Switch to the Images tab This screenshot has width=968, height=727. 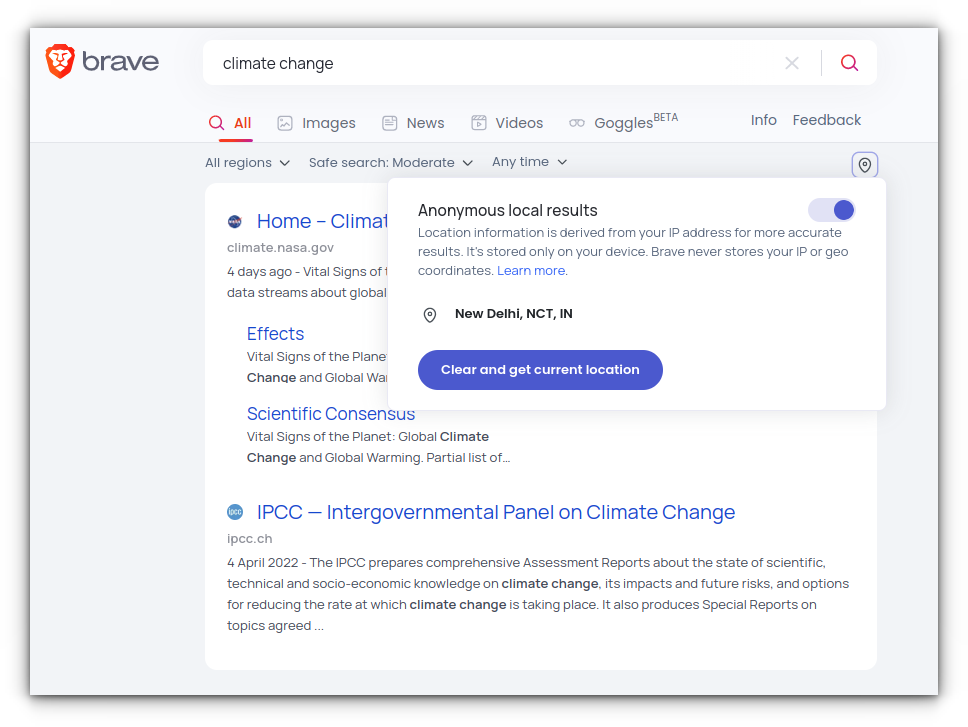point(317,123)
